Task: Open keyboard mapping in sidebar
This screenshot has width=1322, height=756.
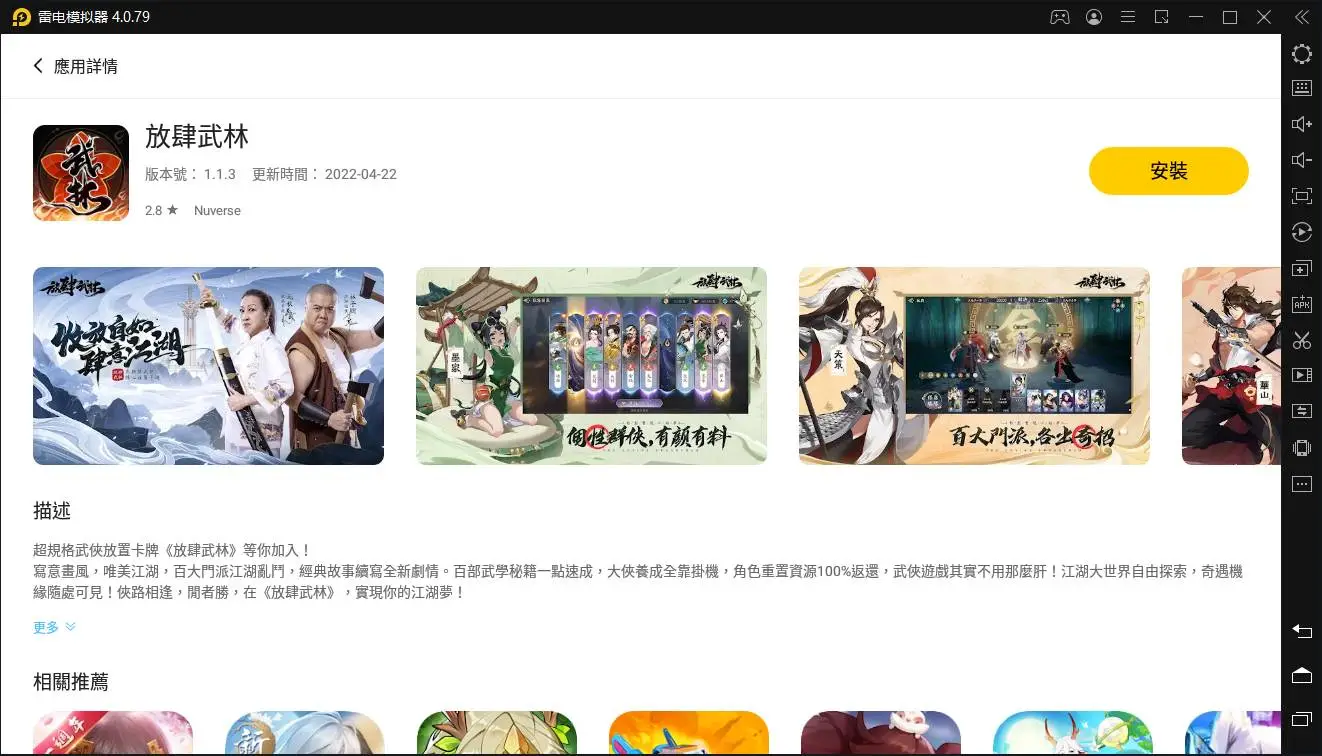Action: coord(1301,88)
